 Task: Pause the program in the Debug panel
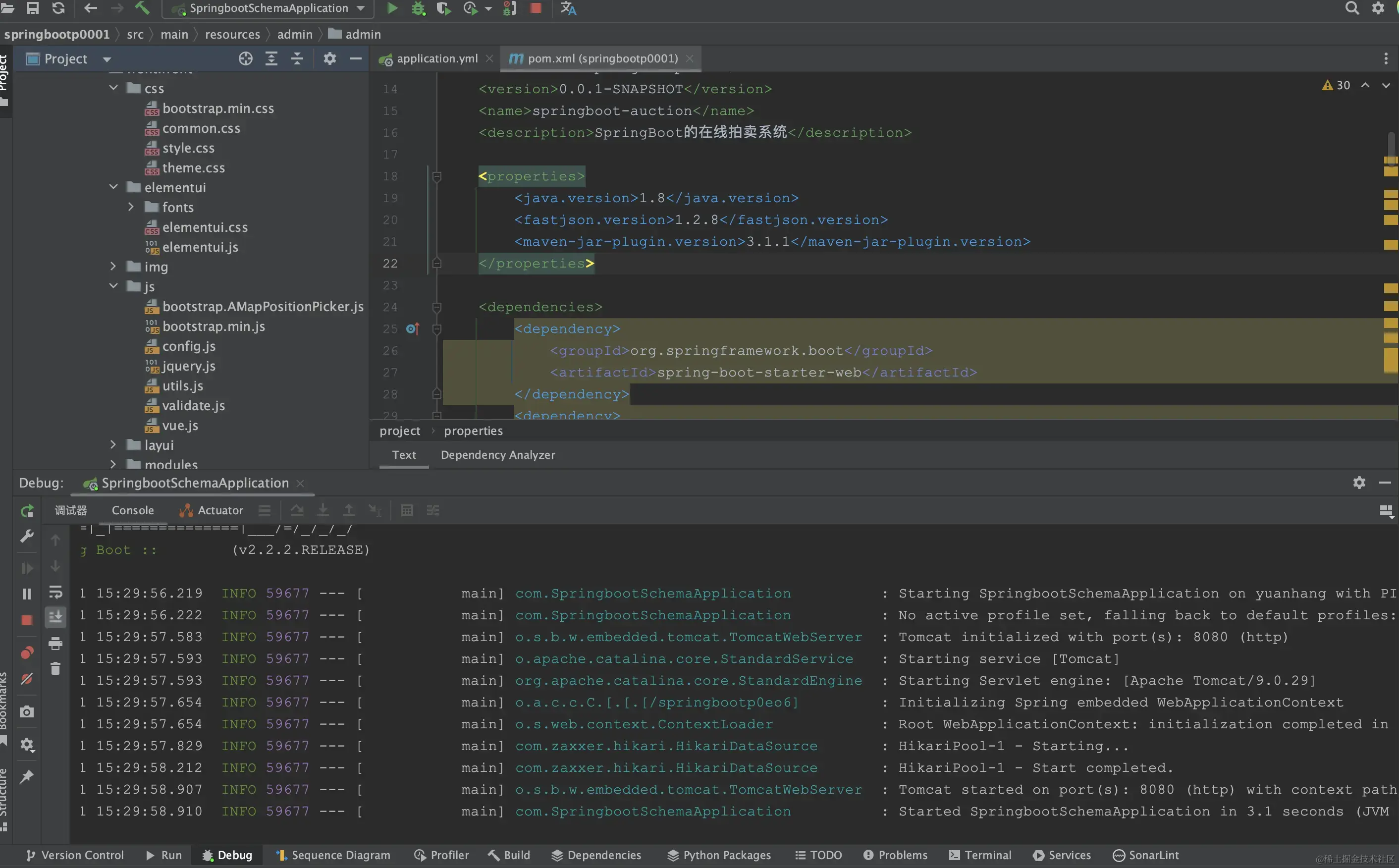tap(27, 594)
